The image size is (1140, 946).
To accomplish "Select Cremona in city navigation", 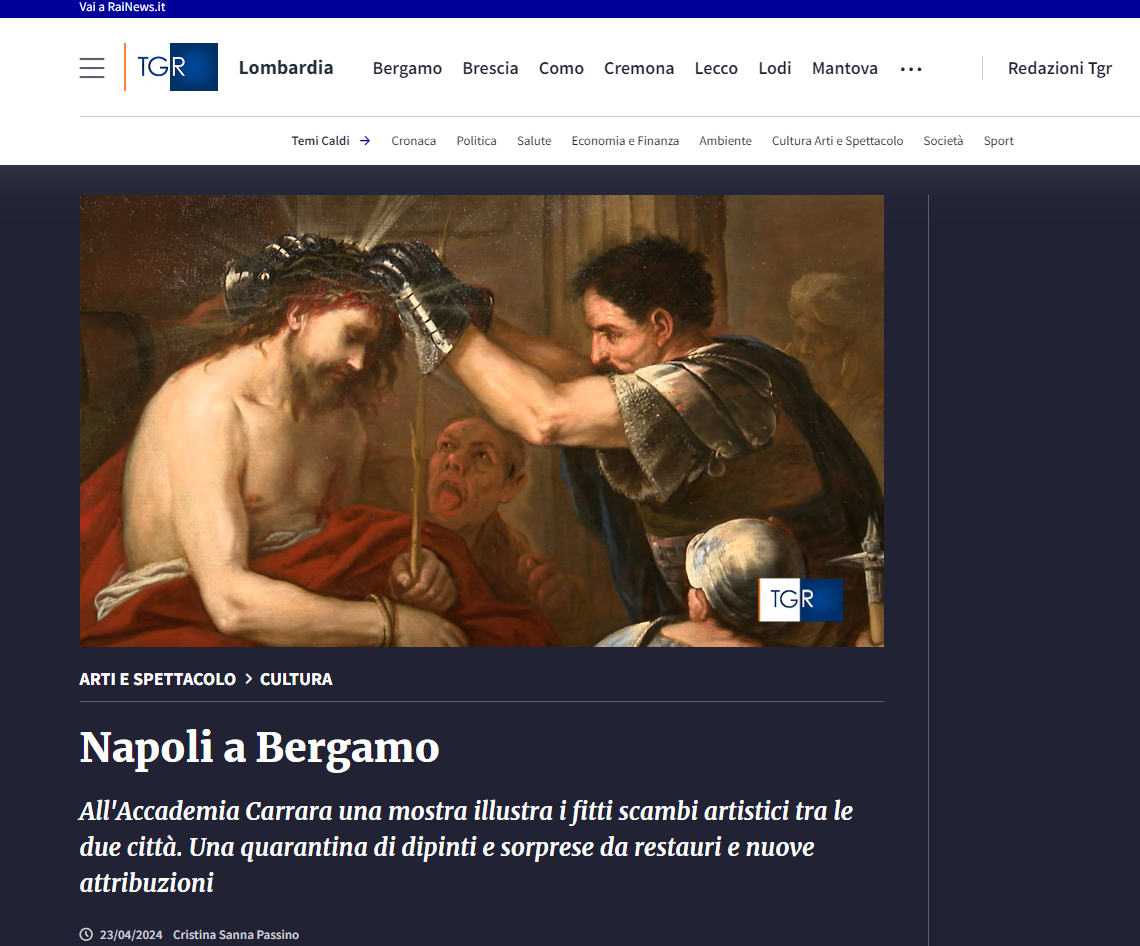I will point(639,68).
